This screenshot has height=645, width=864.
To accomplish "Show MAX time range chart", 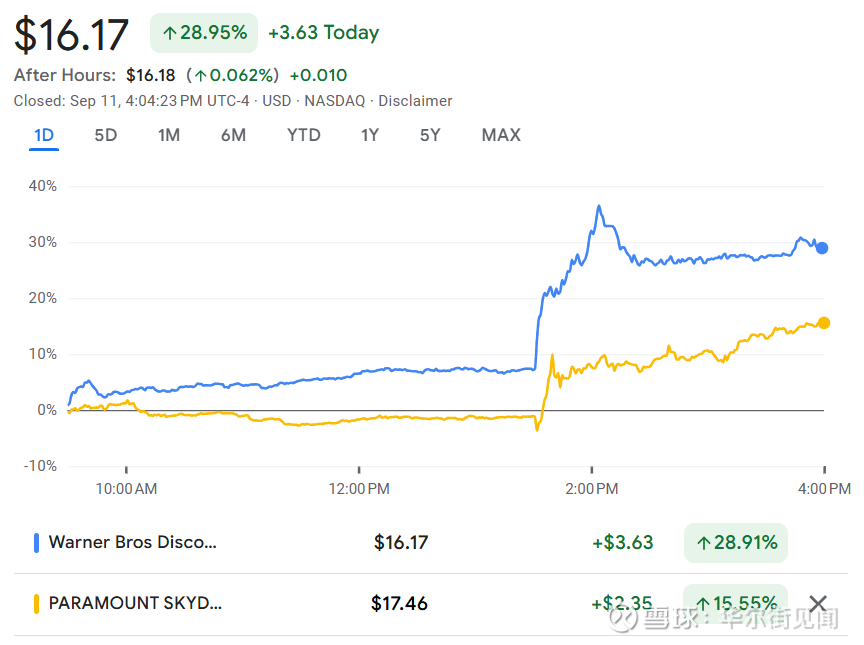I will (x=501, y=135).
